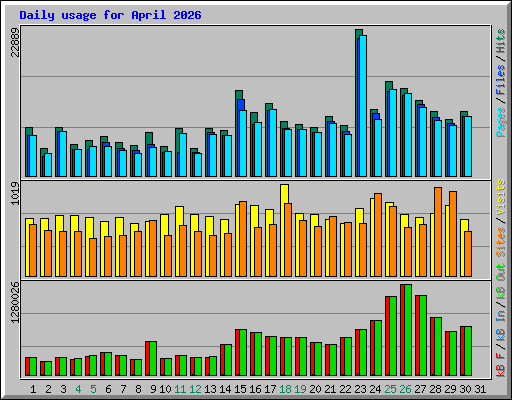Select the 'kB F' legend label
This screenshot has height=400, width=512.
[500, 364]
